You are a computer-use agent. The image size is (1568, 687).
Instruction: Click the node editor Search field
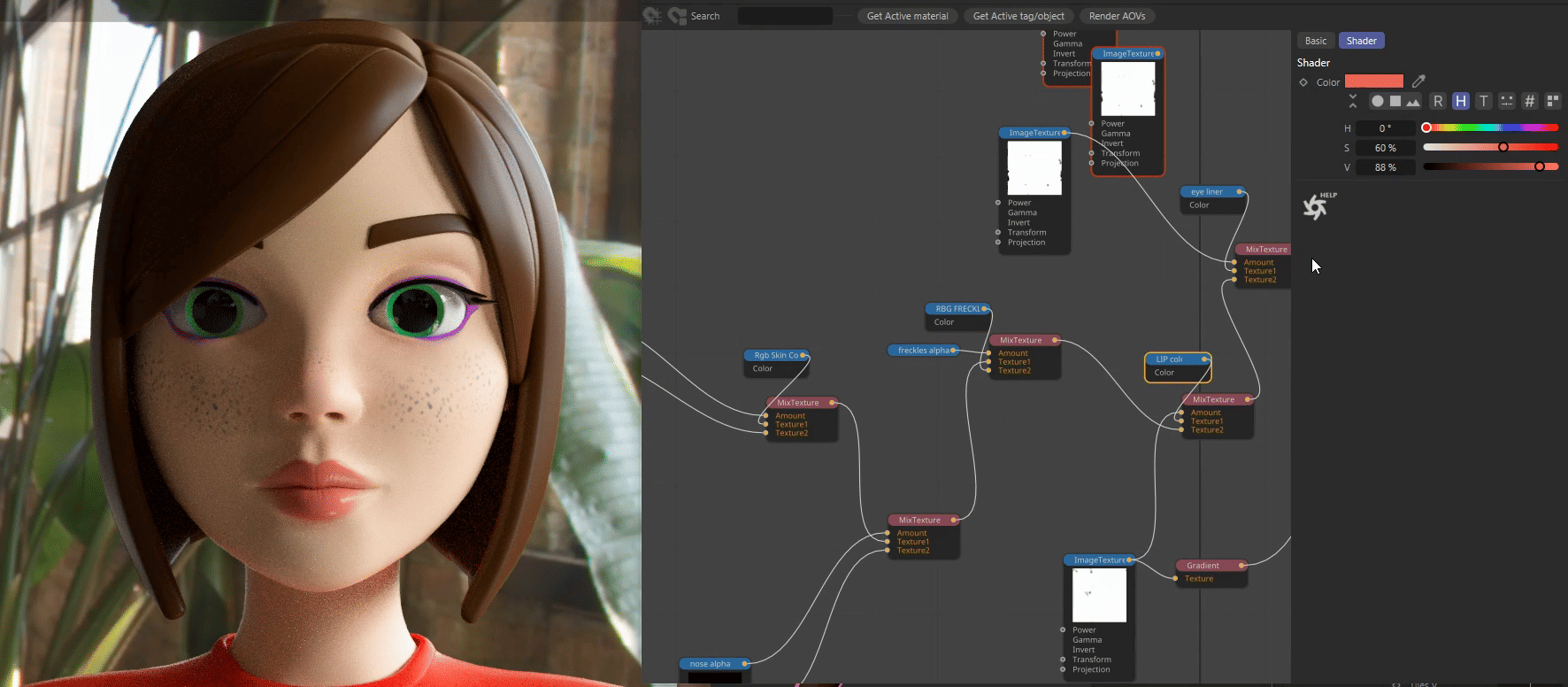click(x=785, y=16)
